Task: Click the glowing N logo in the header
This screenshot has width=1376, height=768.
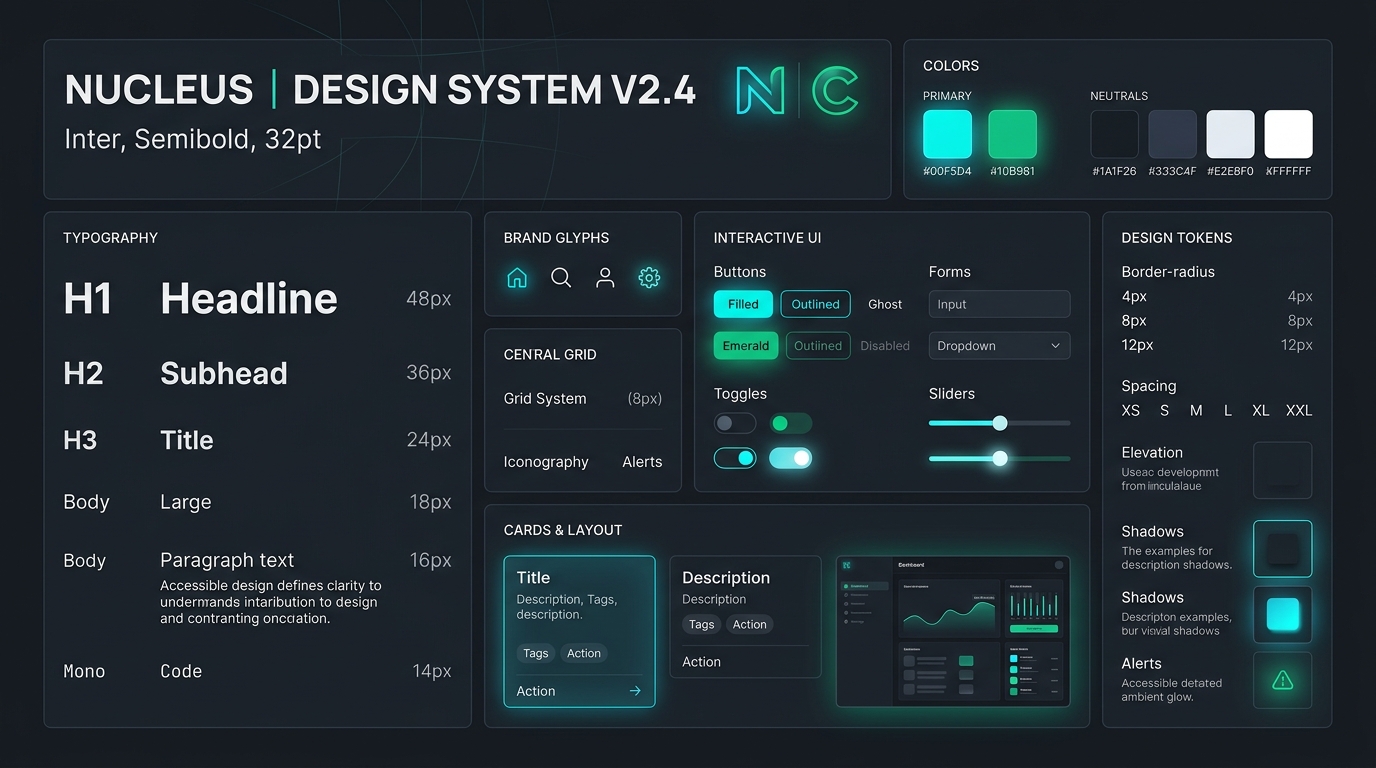Action: (760, 90)
